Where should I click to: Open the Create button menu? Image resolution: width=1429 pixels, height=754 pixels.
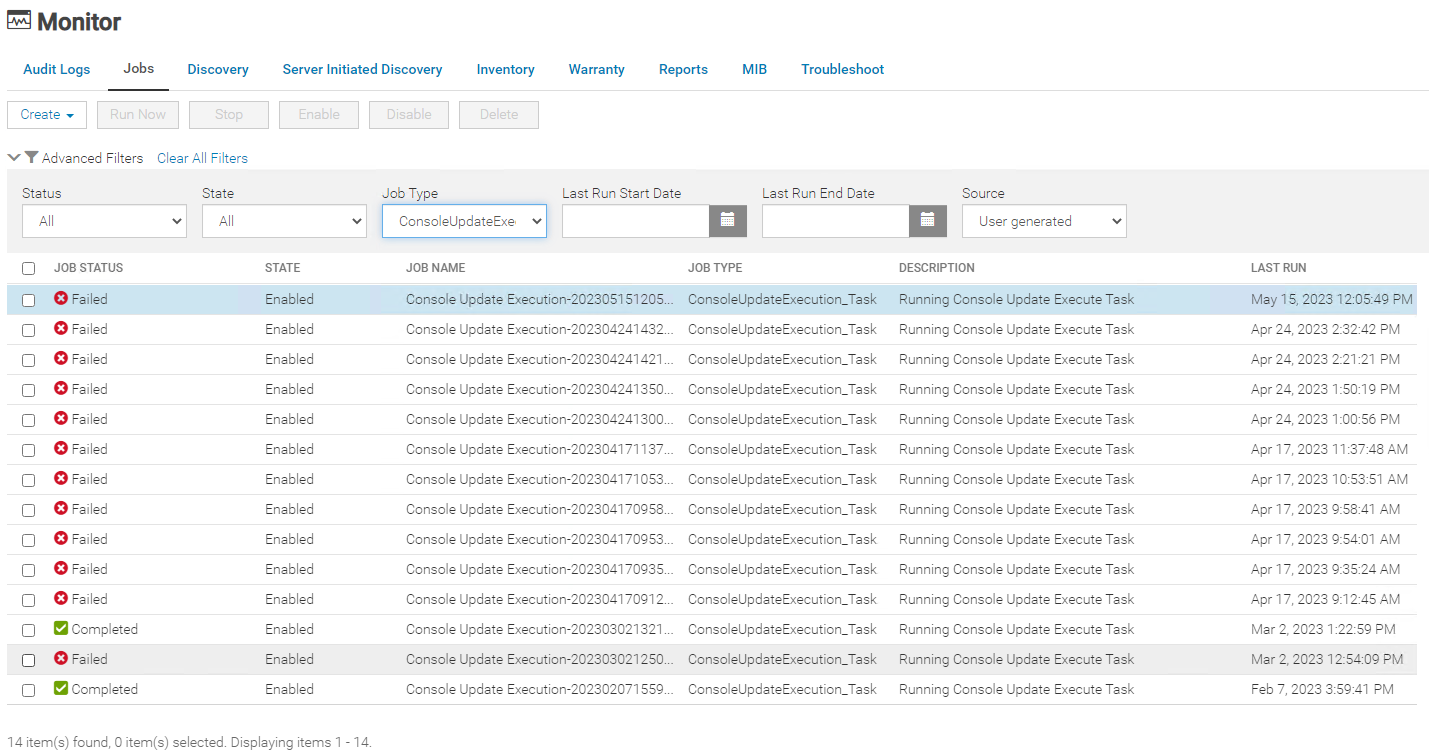47,115
